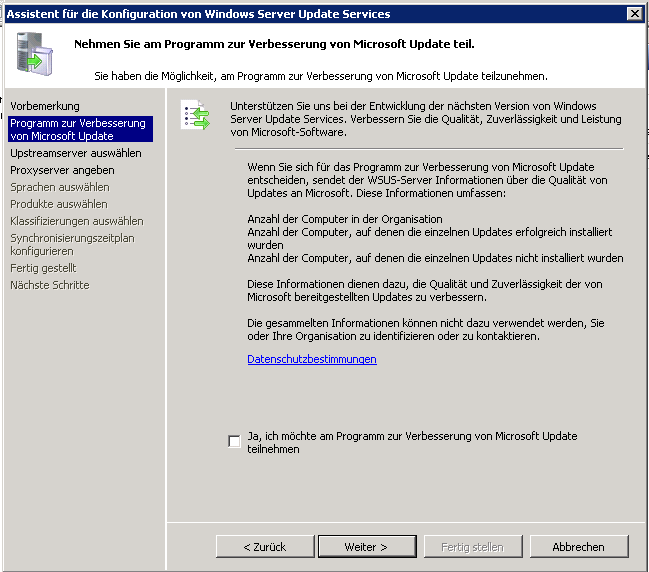This screenshot has height=572, width=649.
Task: Open the Proxyserver angeben step
Action: tap(62, 171)
